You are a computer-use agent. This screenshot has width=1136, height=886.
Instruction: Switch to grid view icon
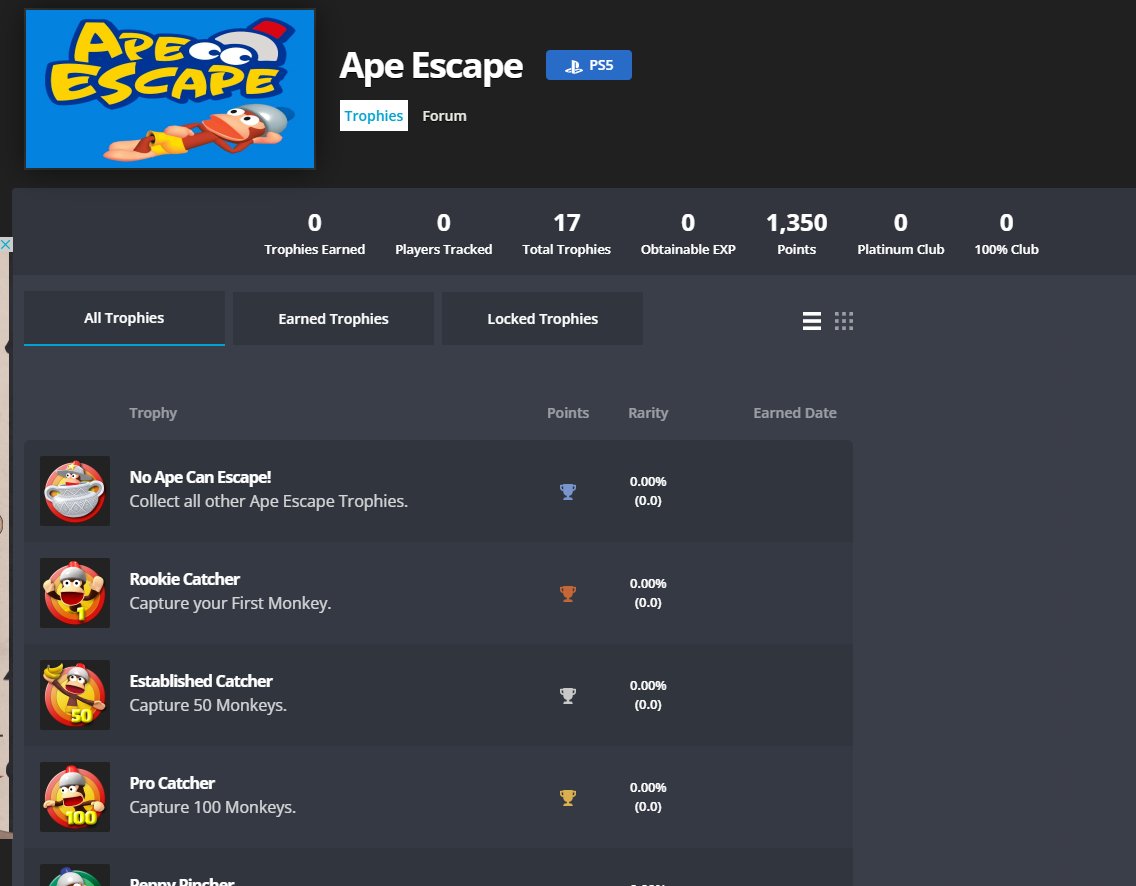[843, 321]
